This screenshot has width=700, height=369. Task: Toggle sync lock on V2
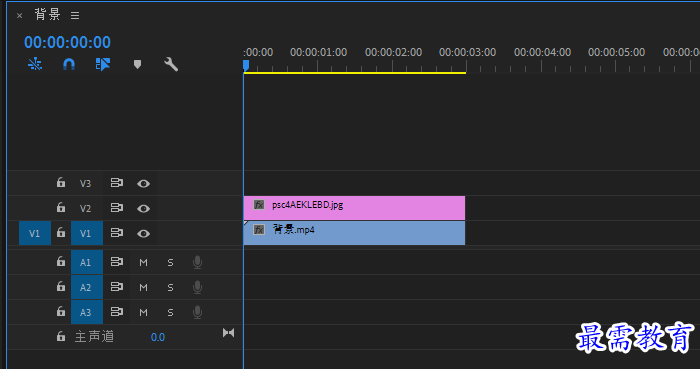(117, 208)
